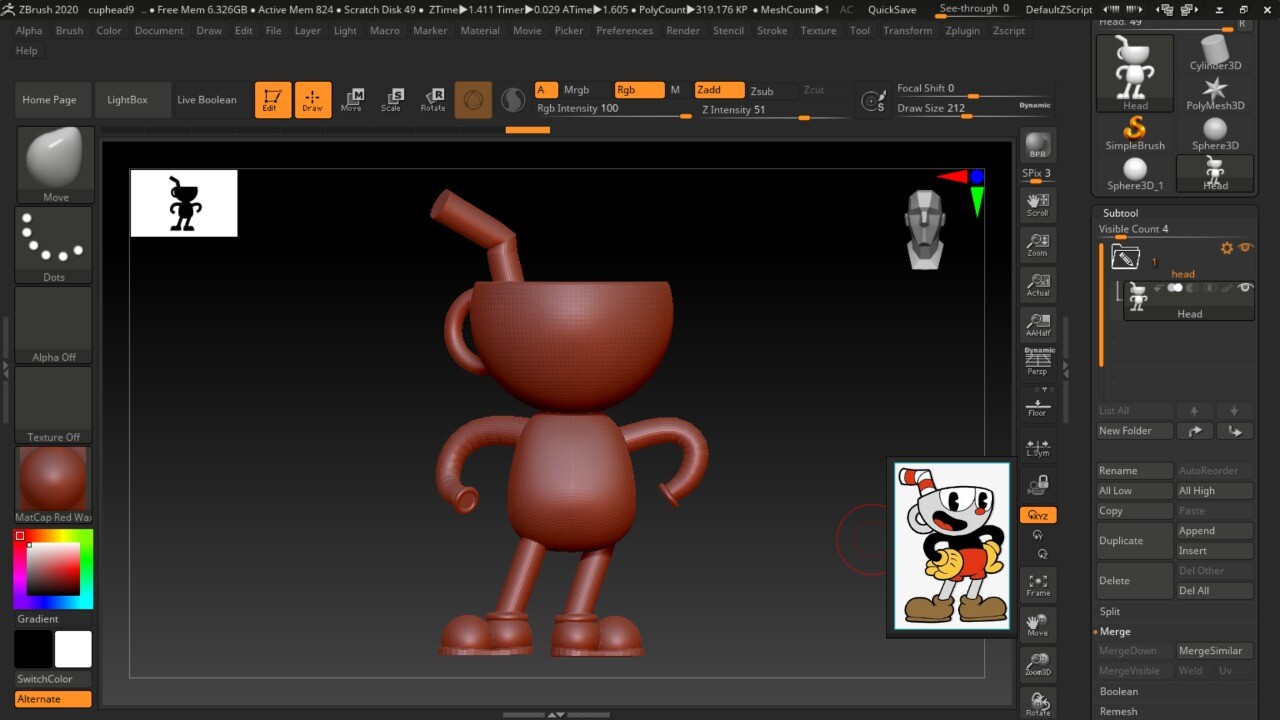This screenshot has height=720, width=1280.
Task: Enable the Persp perspective icon
Action: point(1037,360)
